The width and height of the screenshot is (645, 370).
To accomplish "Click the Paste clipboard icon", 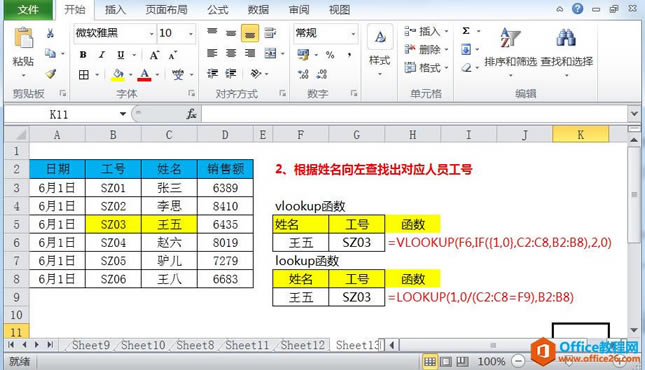I will coord(23,38).
